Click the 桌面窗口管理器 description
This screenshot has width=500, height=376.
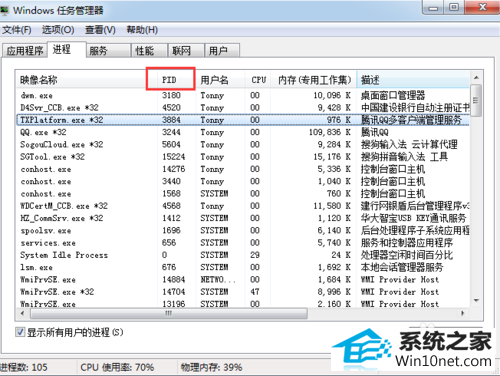tap(393, 96)
